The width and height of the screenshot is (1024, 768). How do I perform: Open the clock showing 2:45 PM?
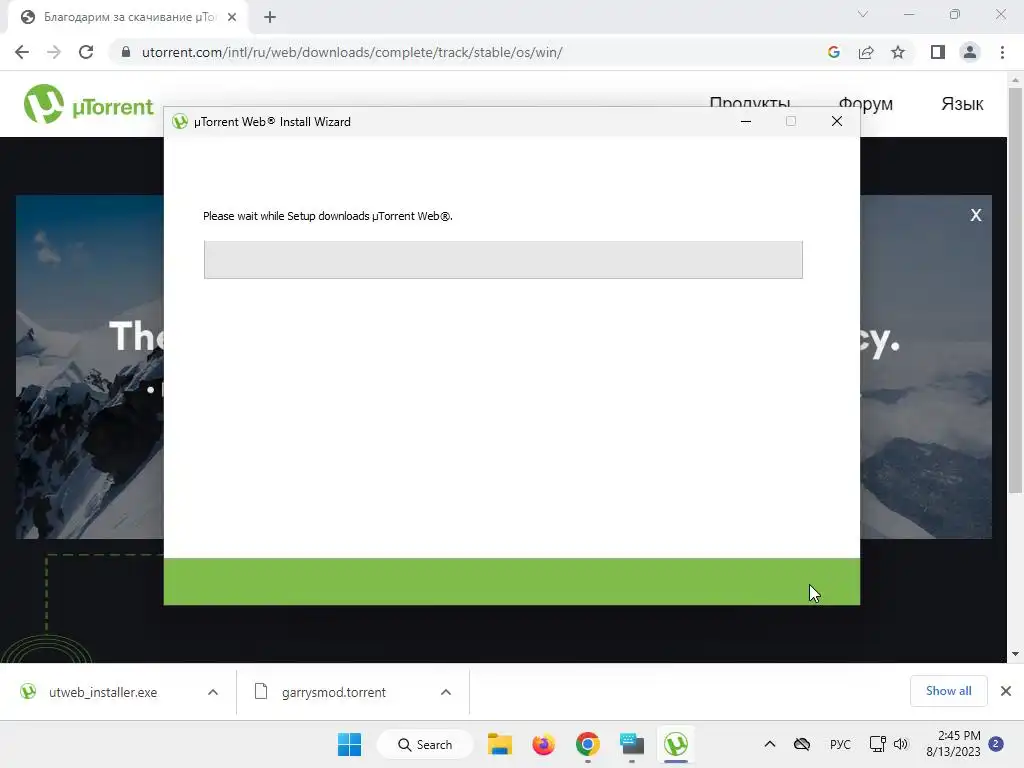(x=953, y=744)
